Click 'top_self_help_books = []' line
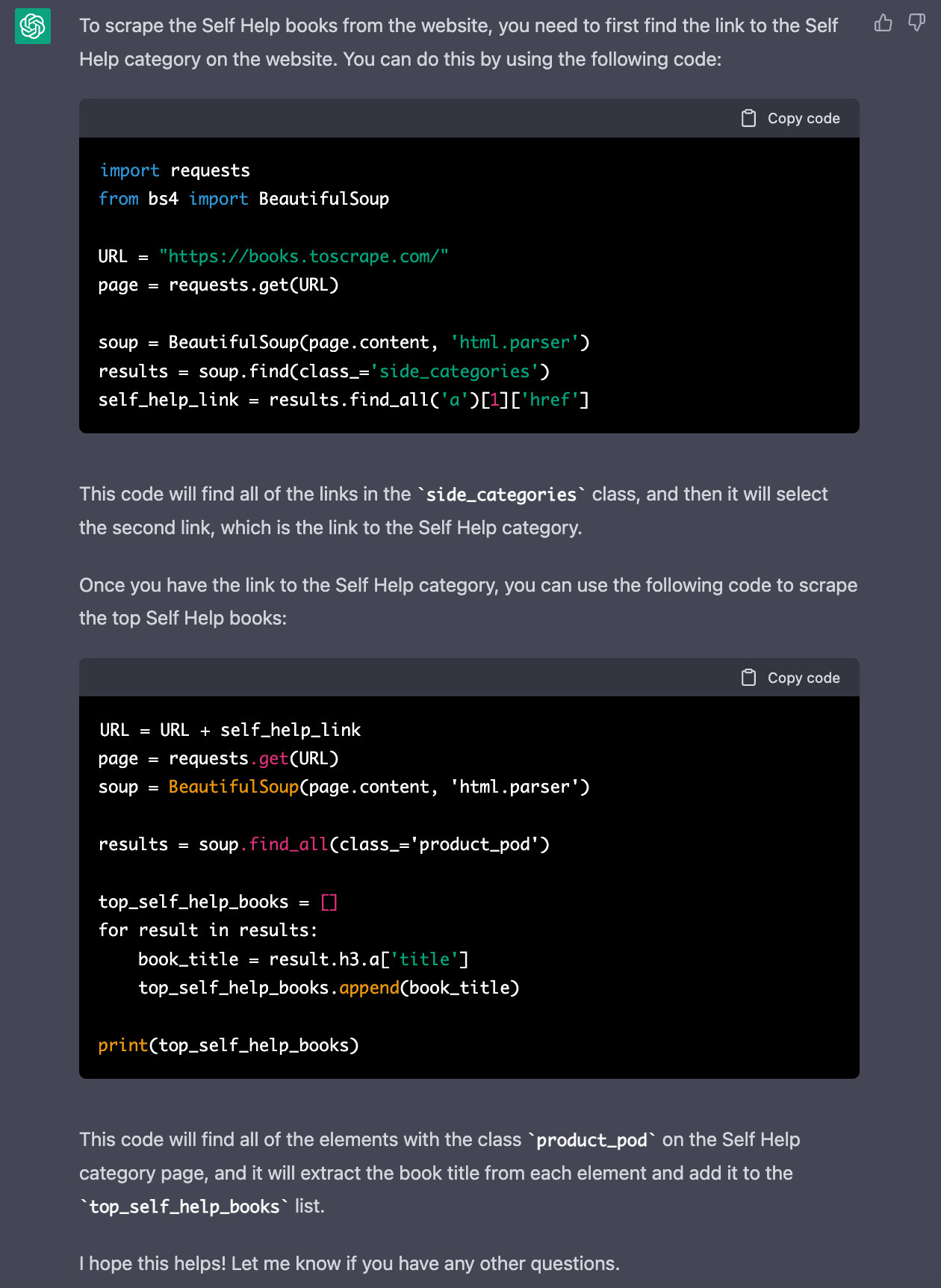 (x=218, y=902)
